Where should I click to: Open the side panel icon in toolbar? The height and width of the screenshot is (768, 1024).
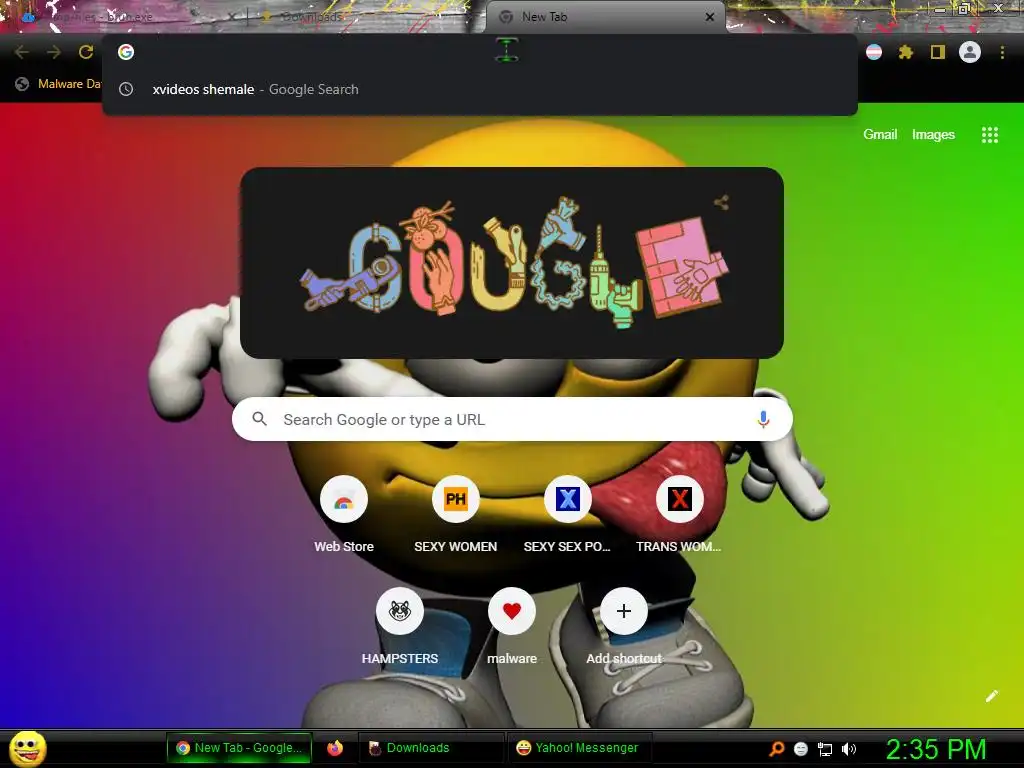pos(937,52)
